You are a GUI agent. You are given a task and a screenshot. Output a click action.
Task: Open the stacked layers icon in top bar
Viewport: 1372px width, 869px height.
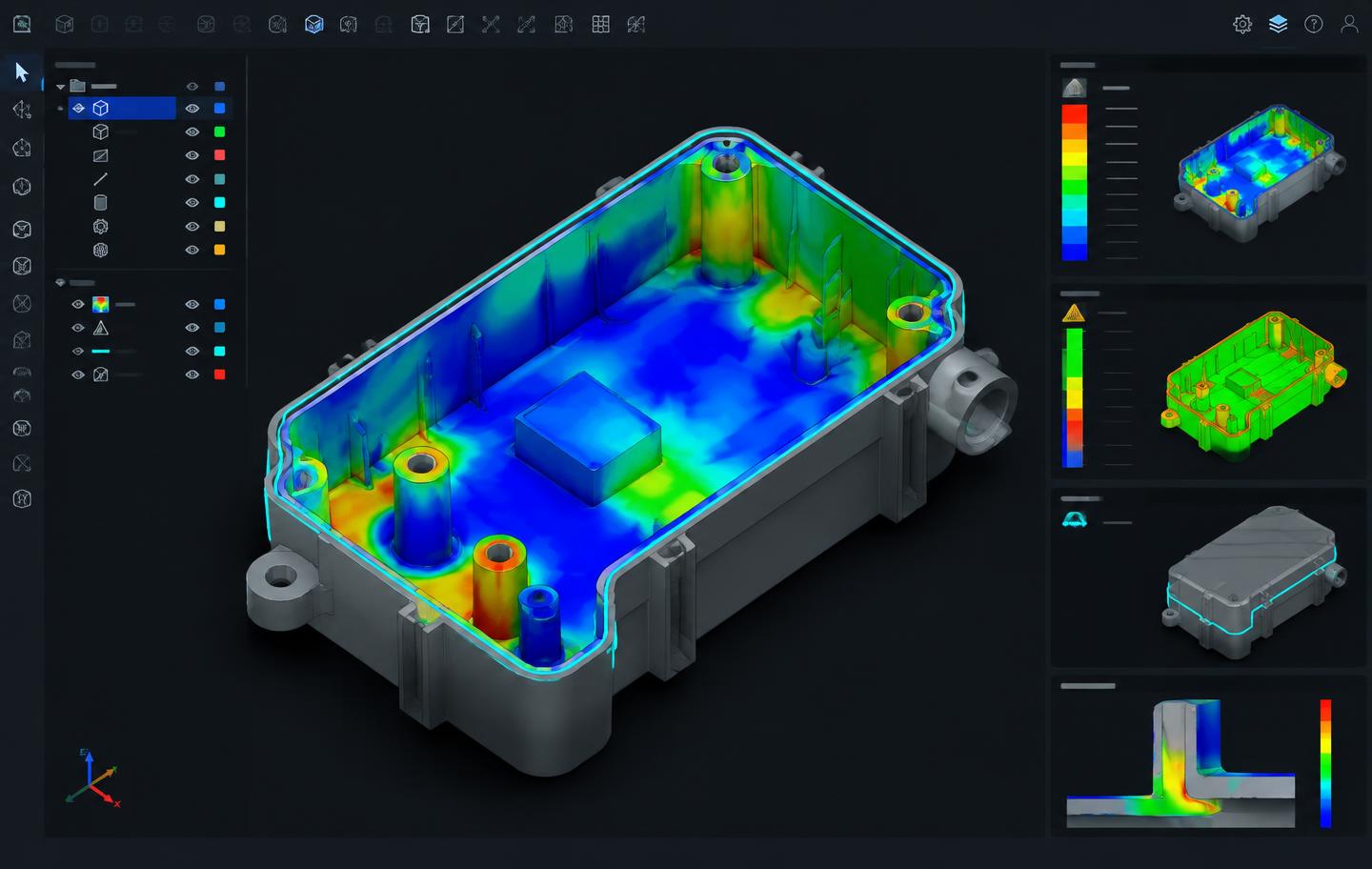(1279, 25)
